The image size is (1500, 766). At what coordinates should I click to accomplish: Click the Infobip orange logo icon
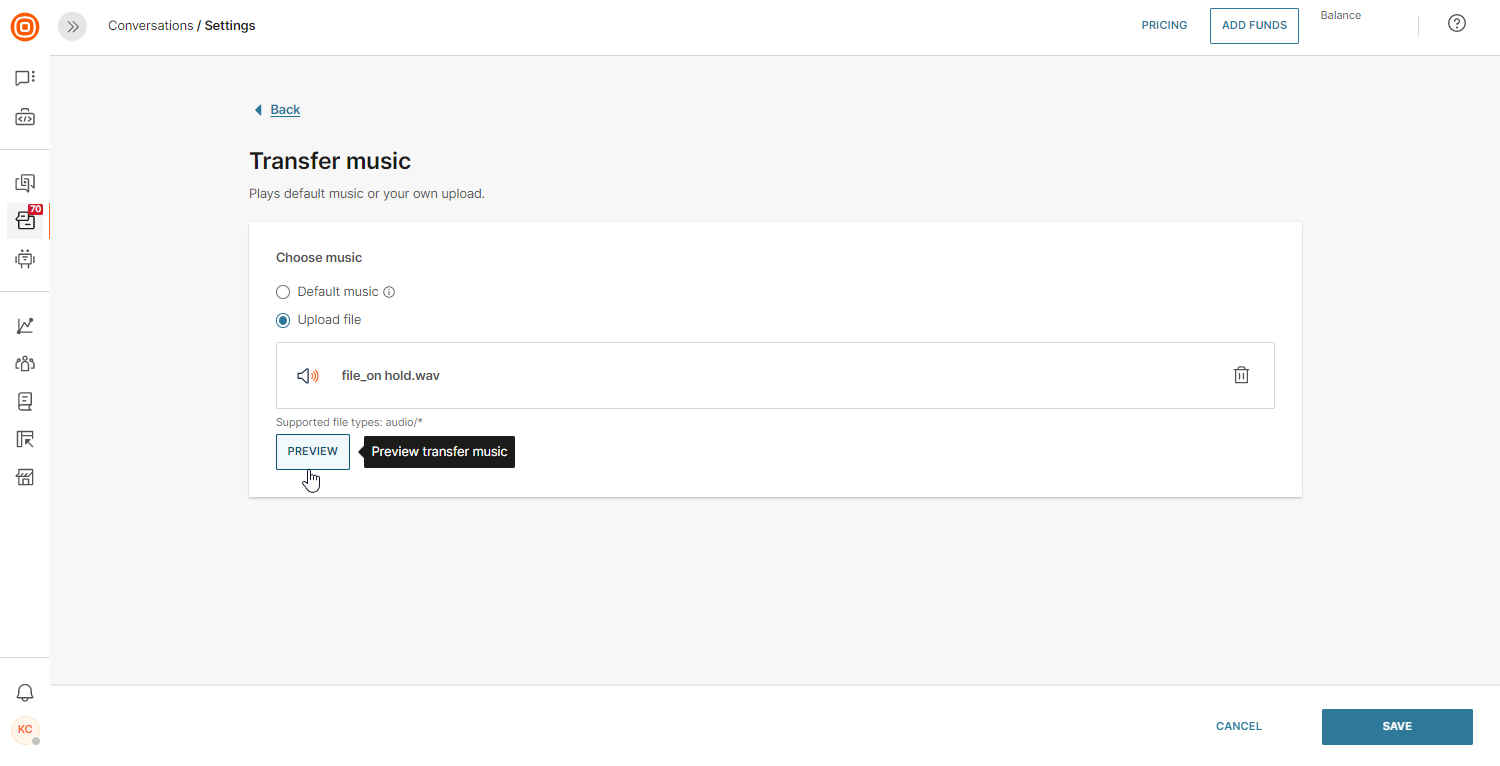pos(25,27)
